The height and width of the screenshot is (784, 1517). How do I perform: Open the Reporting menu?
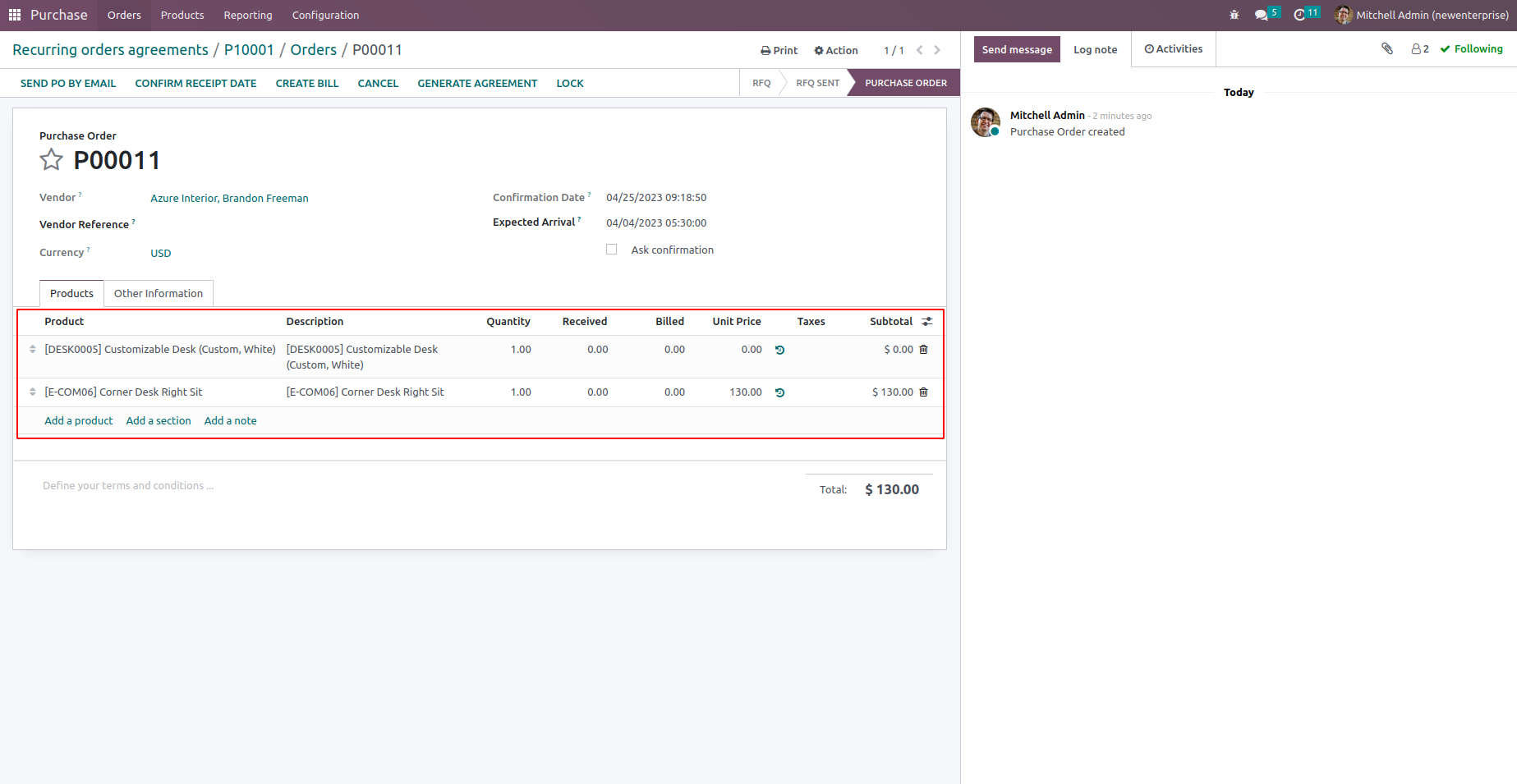point(248,15)
